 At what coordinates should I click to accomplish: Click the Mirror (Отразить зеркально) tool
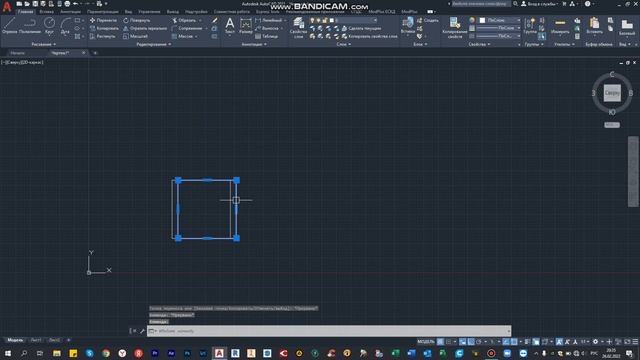pos(145,28)
